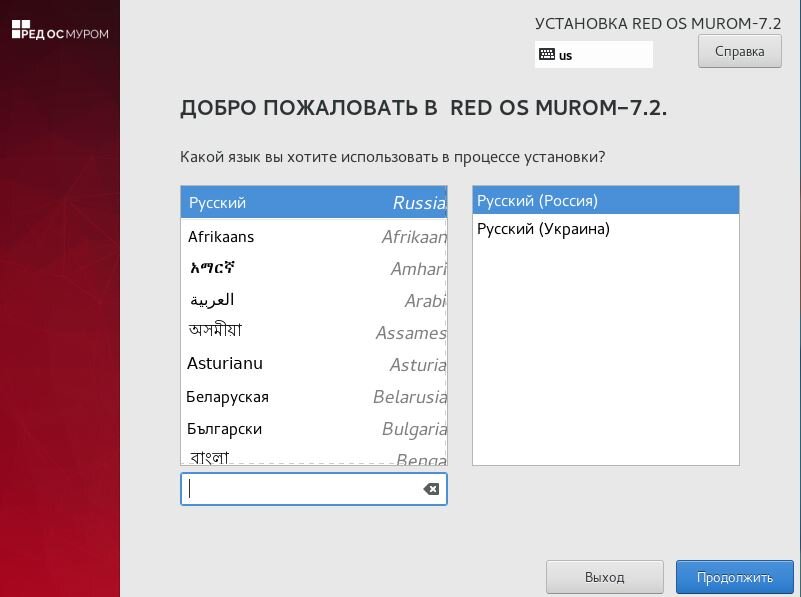Clear the language search field
The width and height of the screenshot is (801, 597).
pos(431,489)
